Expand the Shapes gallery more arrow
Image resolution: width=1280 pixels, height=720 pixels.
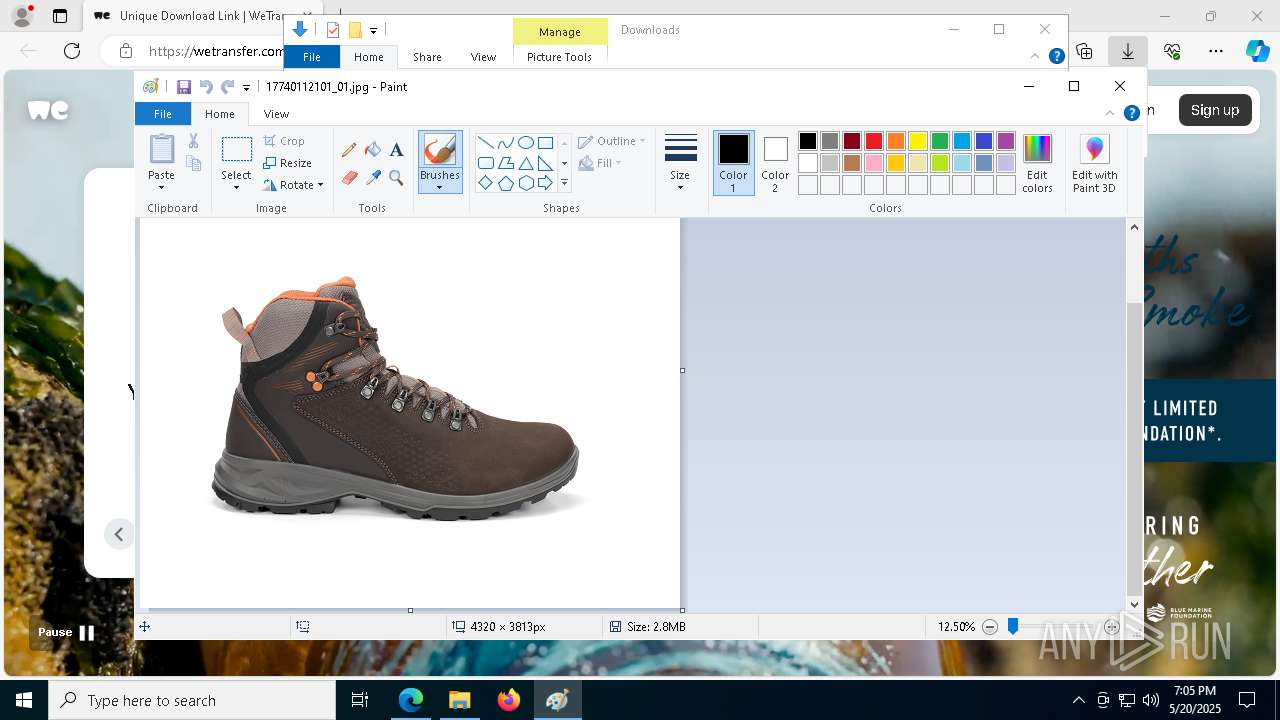point(564,183)
